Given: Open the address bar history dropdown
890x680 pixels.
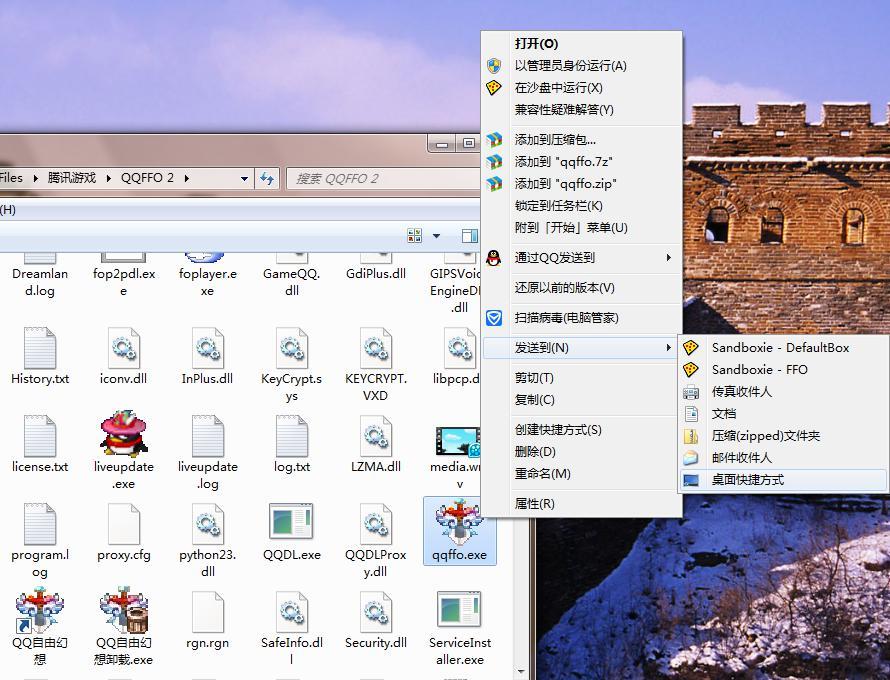Looking at the screenshot, I should coord(244,178).
